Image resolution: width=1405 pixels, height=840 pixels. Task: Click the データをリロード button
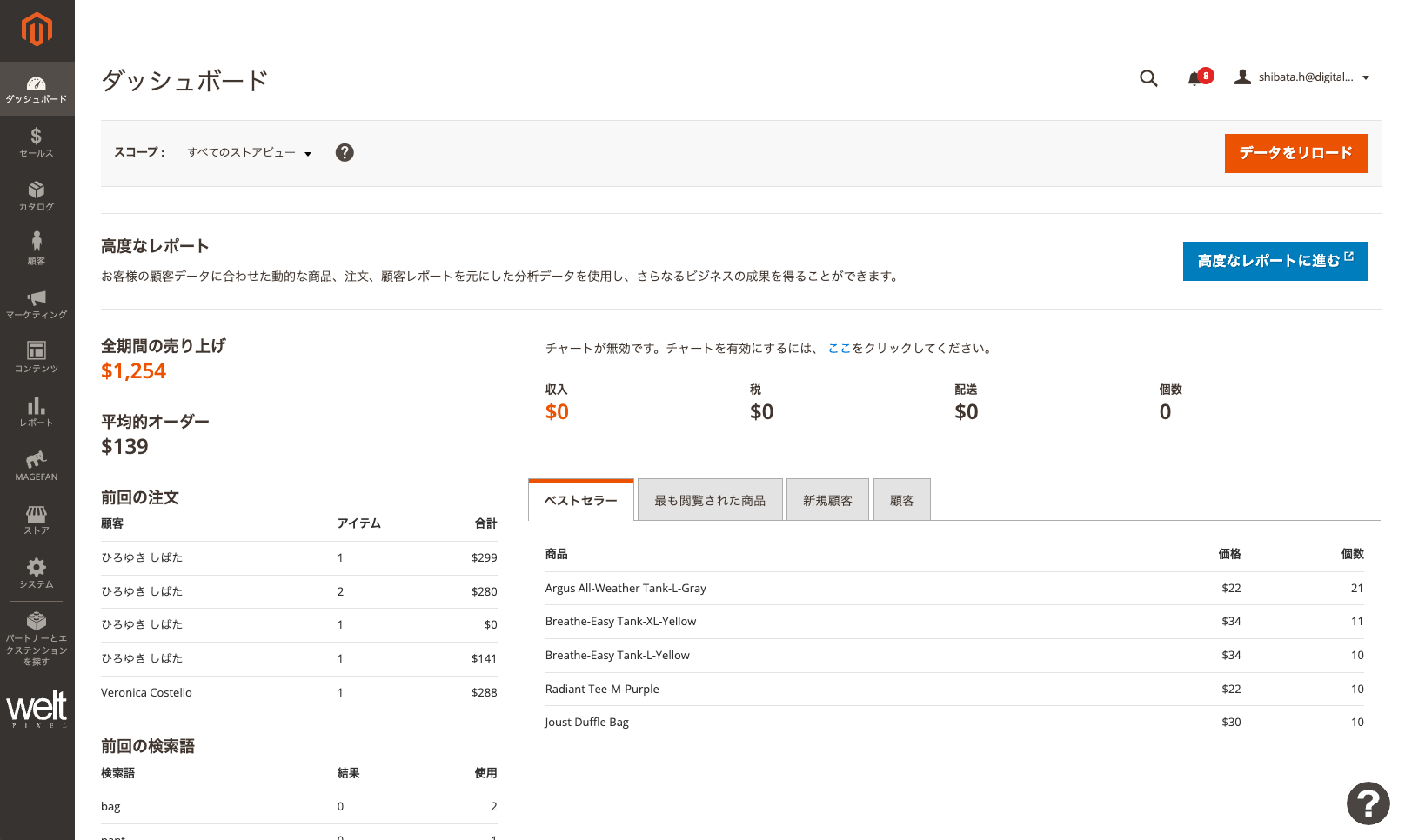click(1295, 153)
